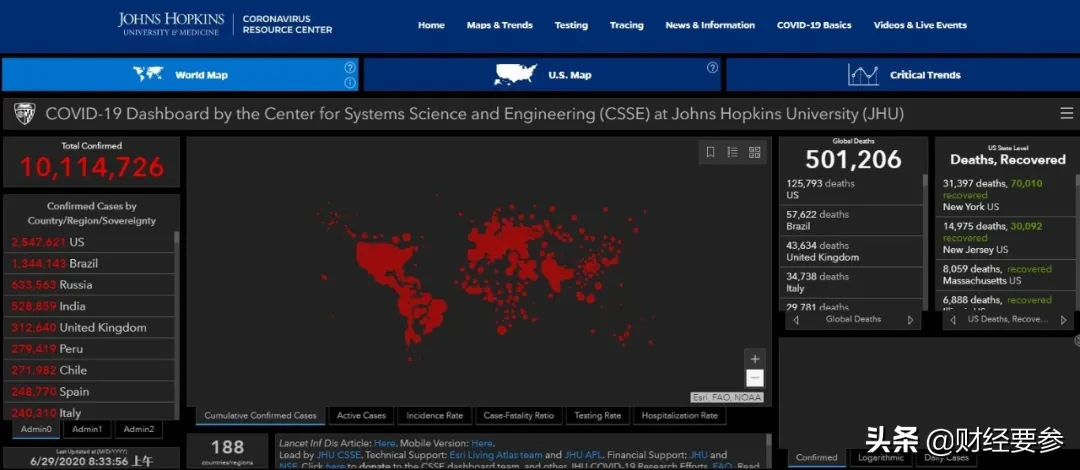Screen dimensions: 1080x470
Task: Open Maps & Trends navigation menu
Action: point(499,25)
